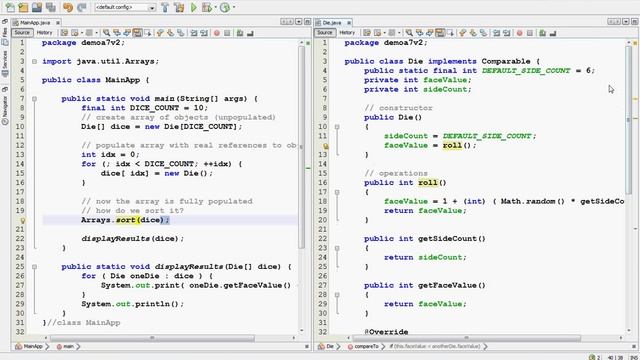Click Find Selection magnifier in Die.java toolbar
640x360 pixels.
tap(409, 33)
